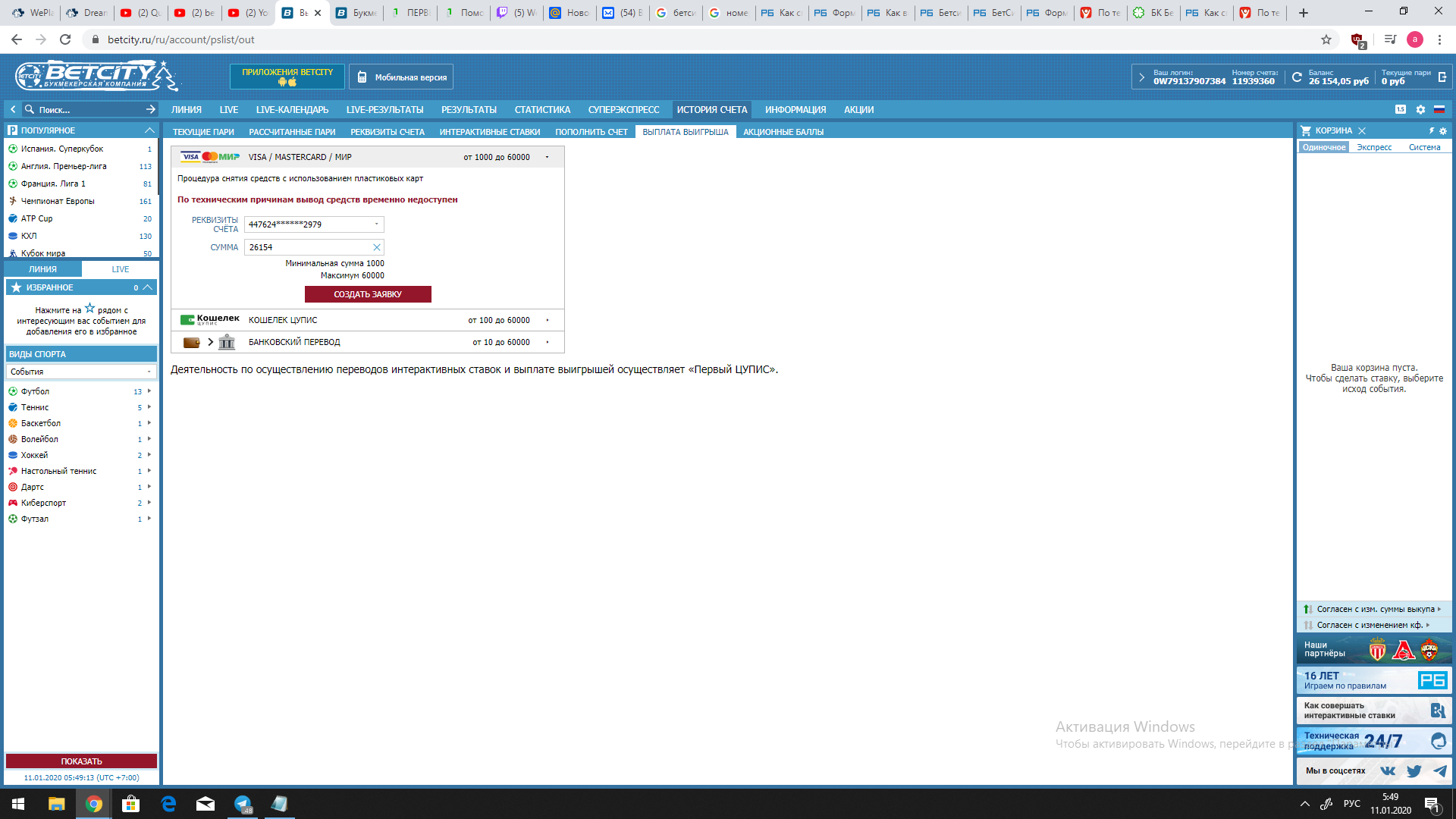Screen dimensions: 1456x819
Task: Open the ПОПОЛНИТЬ СЧЕТ tab
Action: click(591, 132)
